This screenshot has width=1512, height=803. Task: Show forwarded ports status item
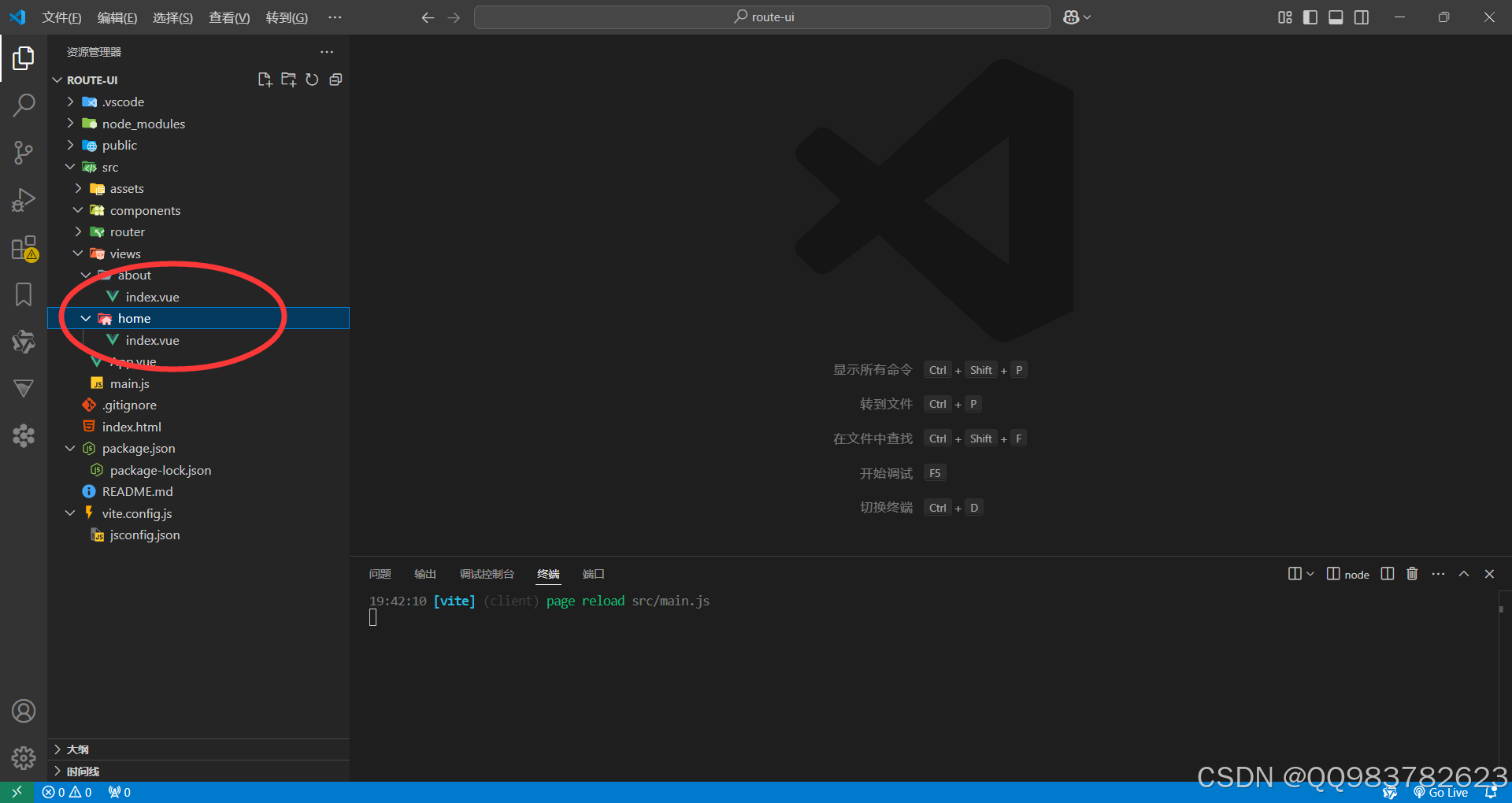tap(120, 792)
